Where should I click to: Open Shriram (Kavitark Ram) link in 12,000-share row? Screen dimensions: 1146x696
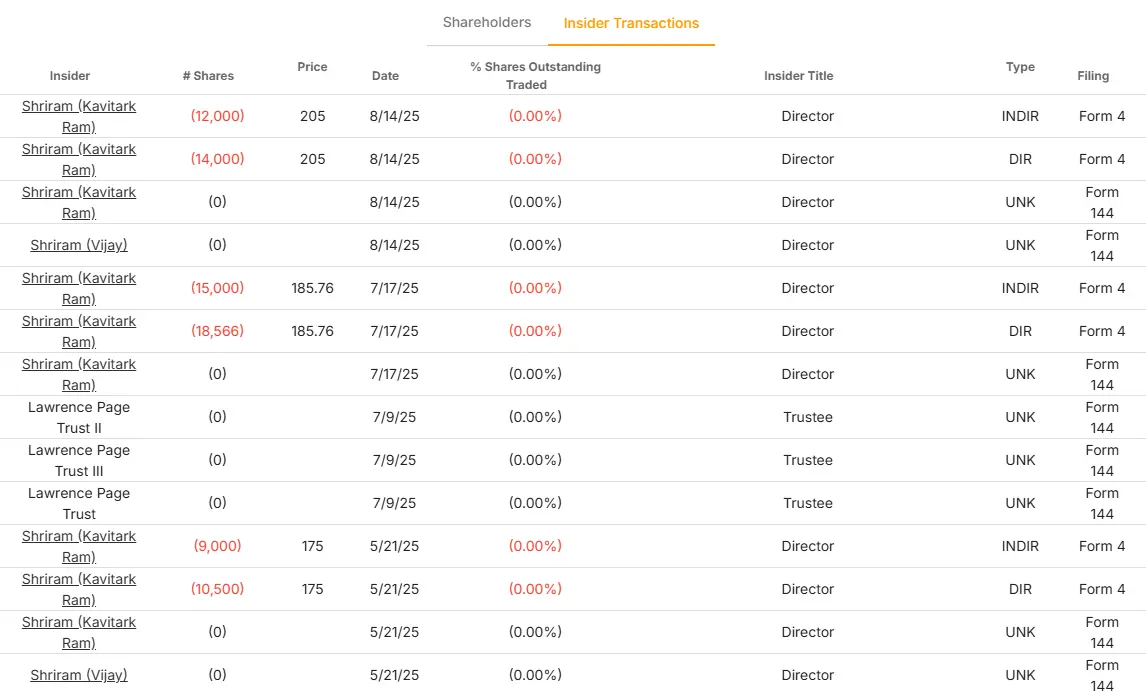pos(79,116)
